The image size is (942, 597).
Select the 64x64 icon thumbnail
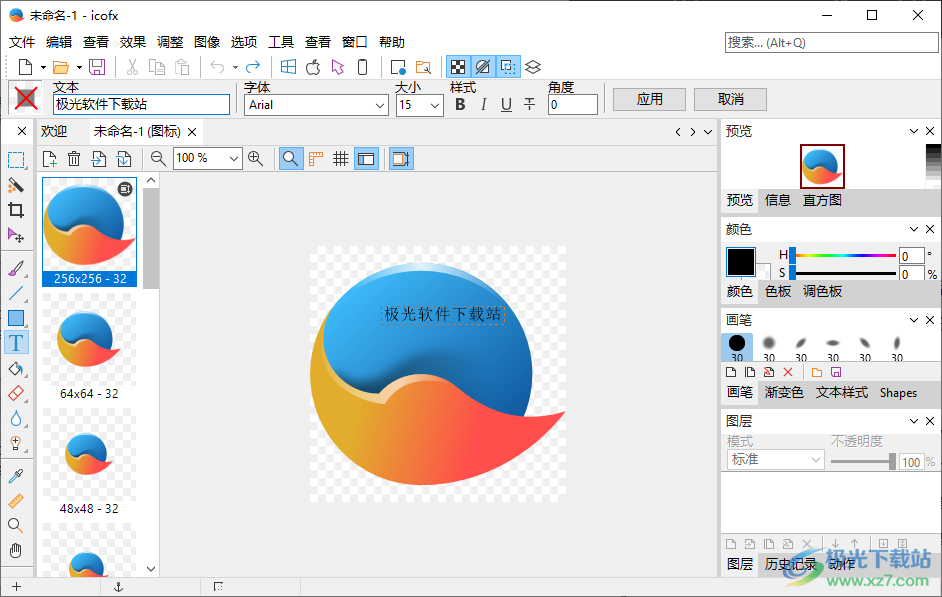click(x=89, y=340)
